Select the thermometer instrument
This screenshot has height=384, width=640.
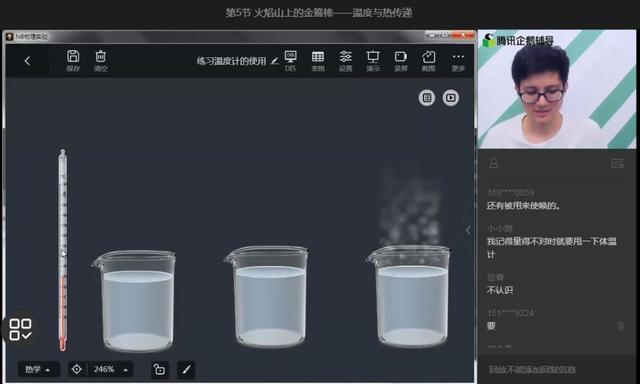62,250
